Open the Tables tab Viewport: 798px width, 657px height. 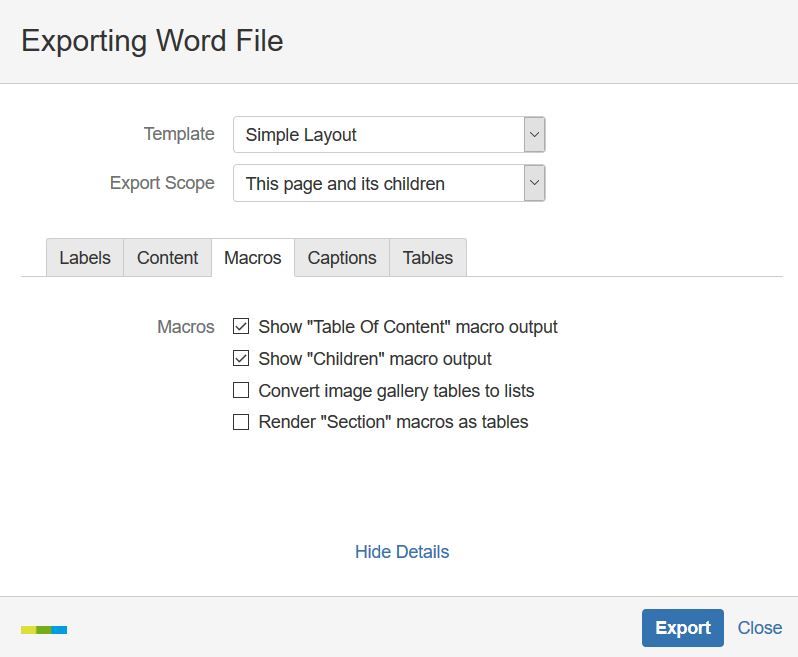[x=428, y=258]
